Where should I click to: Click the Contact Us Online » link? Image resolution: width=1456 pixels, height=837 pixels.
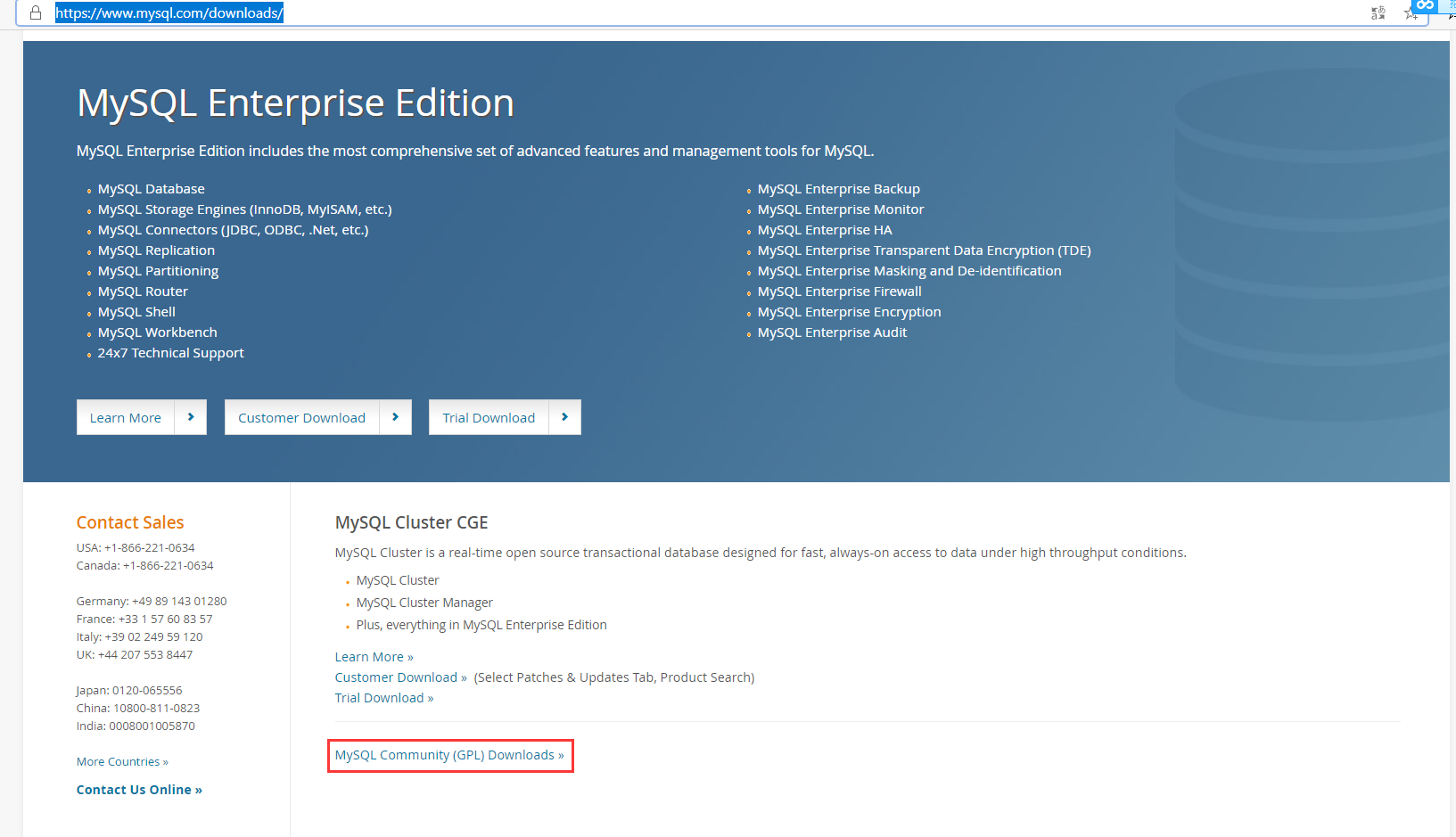click(x=139, y=790)
